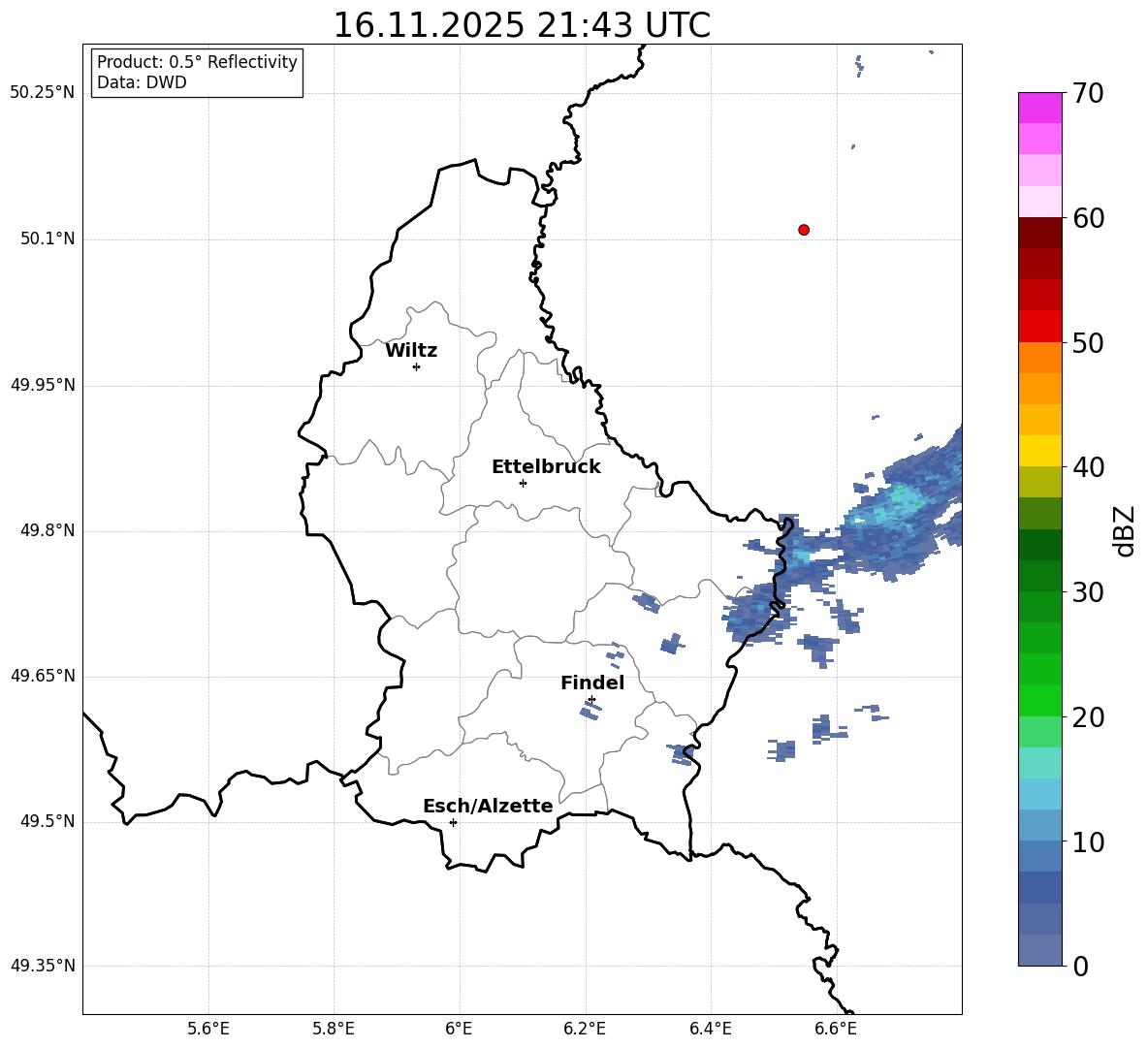The image size is (1148, 1048).
Task: Click the red radar site marker dot
Action: tap(804, 230)
